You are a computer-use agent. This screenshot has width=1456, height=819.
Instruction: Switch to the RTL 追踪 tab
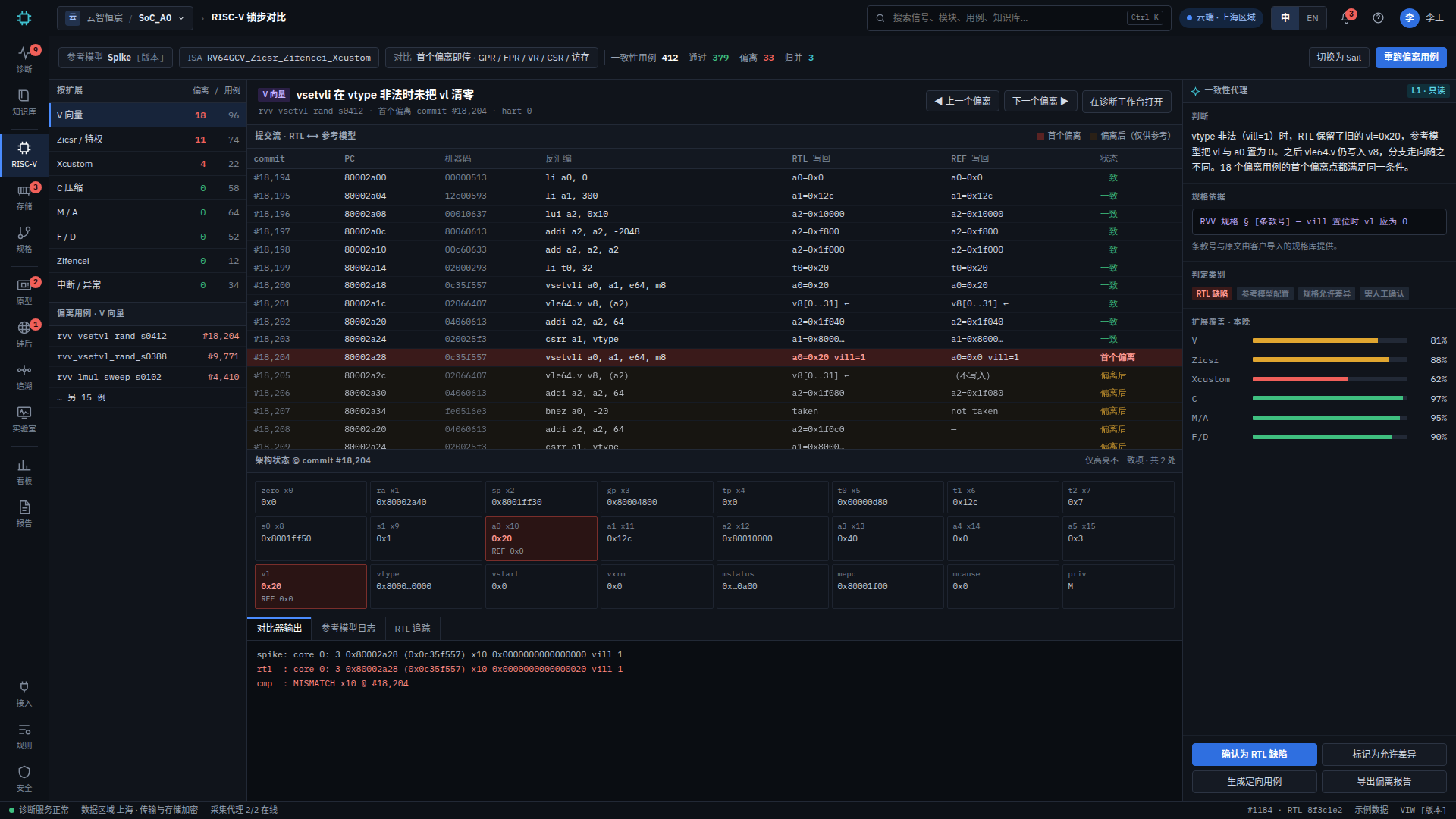point(413,629)
